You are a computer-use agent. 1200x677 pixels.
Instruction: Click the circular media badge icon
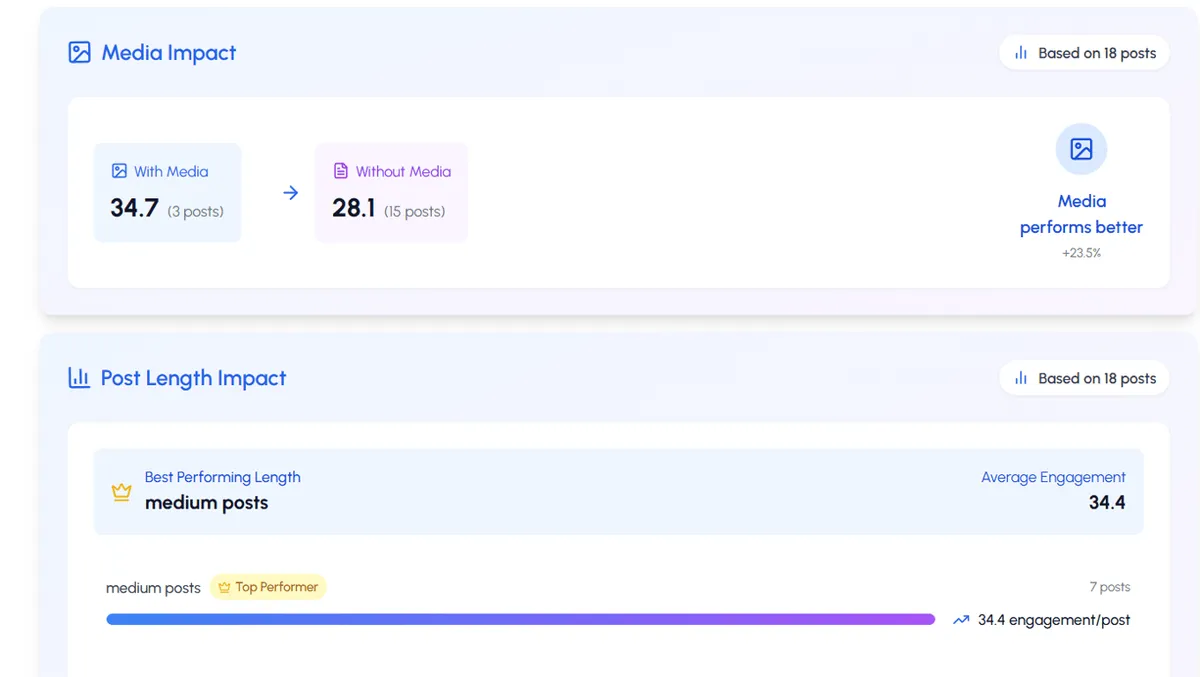(x=1081, y=148)
